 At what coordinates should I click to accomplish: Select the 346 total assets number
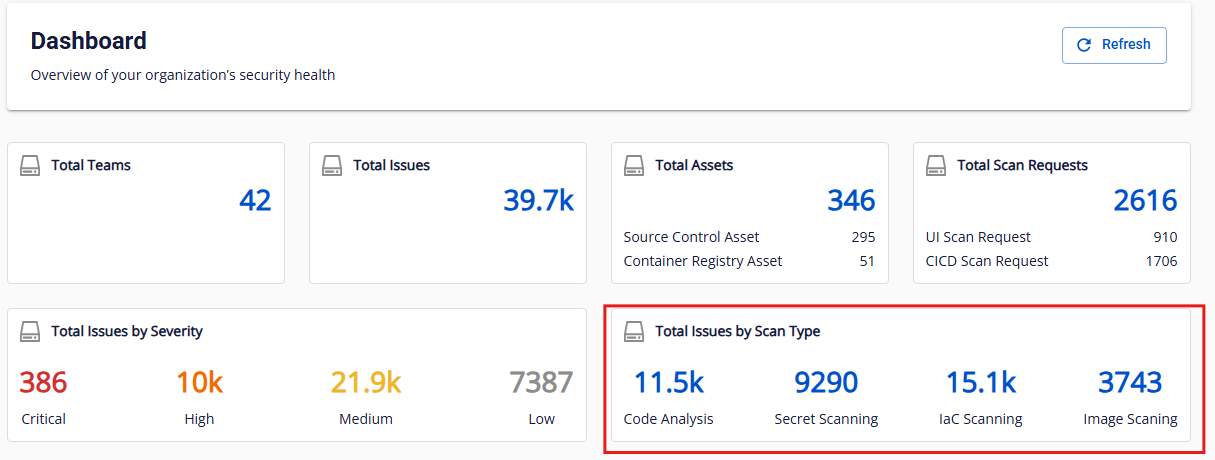point(850,201)
